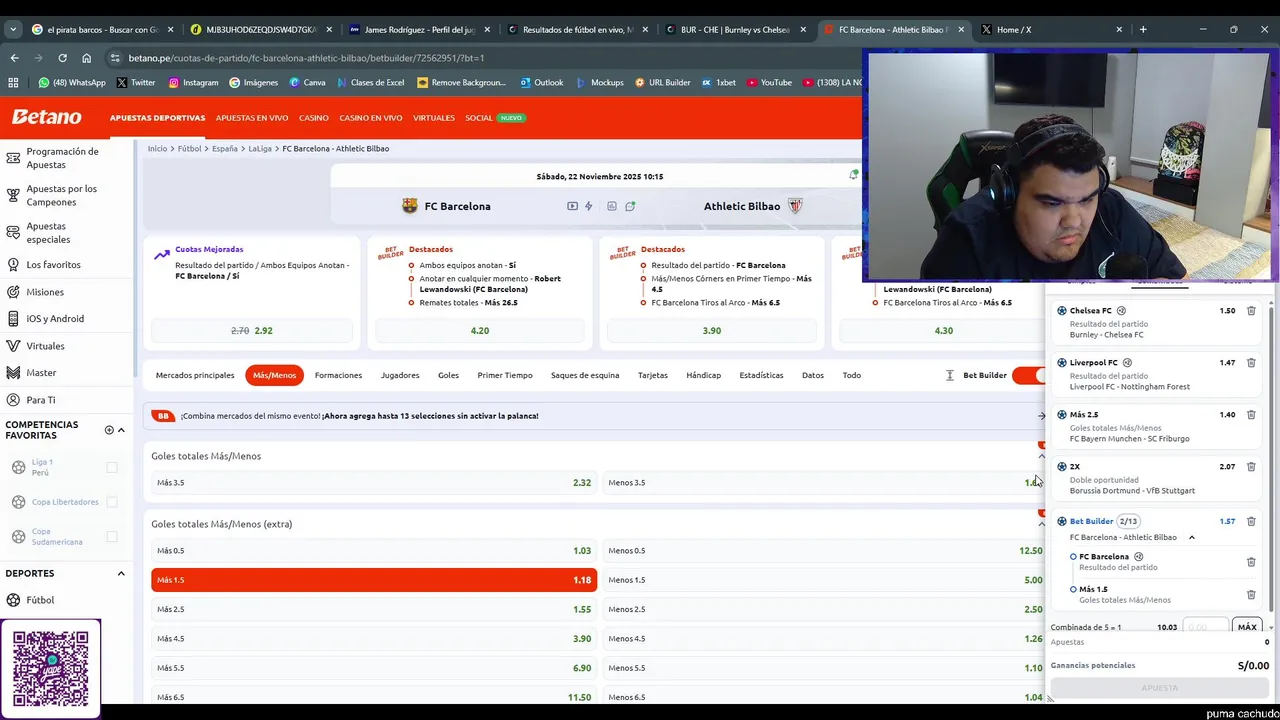Remove 2X Borussia Dortmund selection trash icon

1251,467
